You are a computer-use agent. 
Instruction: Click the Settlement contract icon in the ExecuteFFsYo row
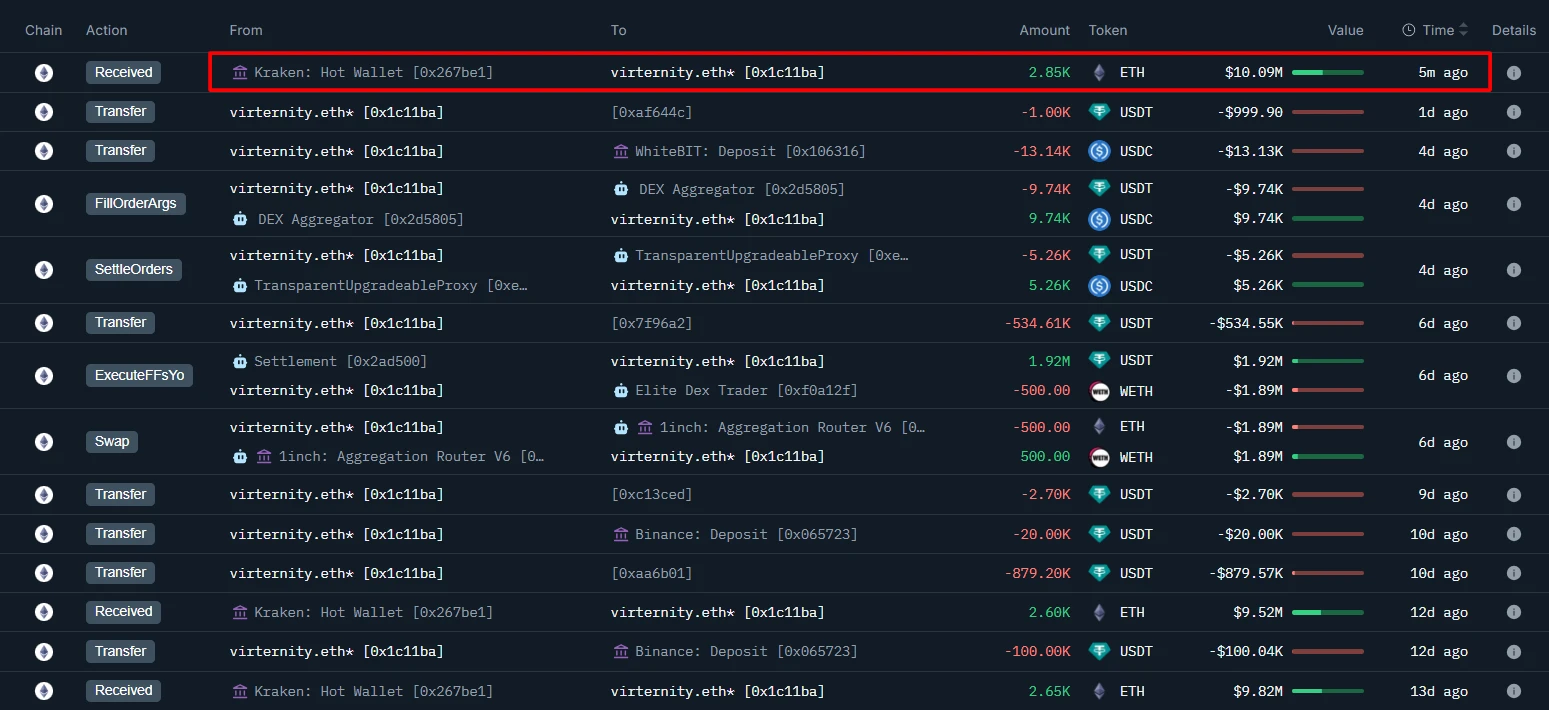coord(240,360)
